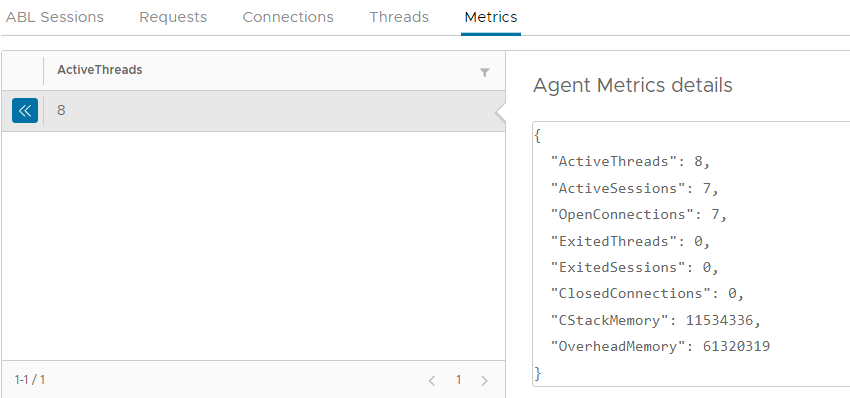This screenshot has width=850, height=398.
Task: Open the Connections tab
Action: point(288,17)
